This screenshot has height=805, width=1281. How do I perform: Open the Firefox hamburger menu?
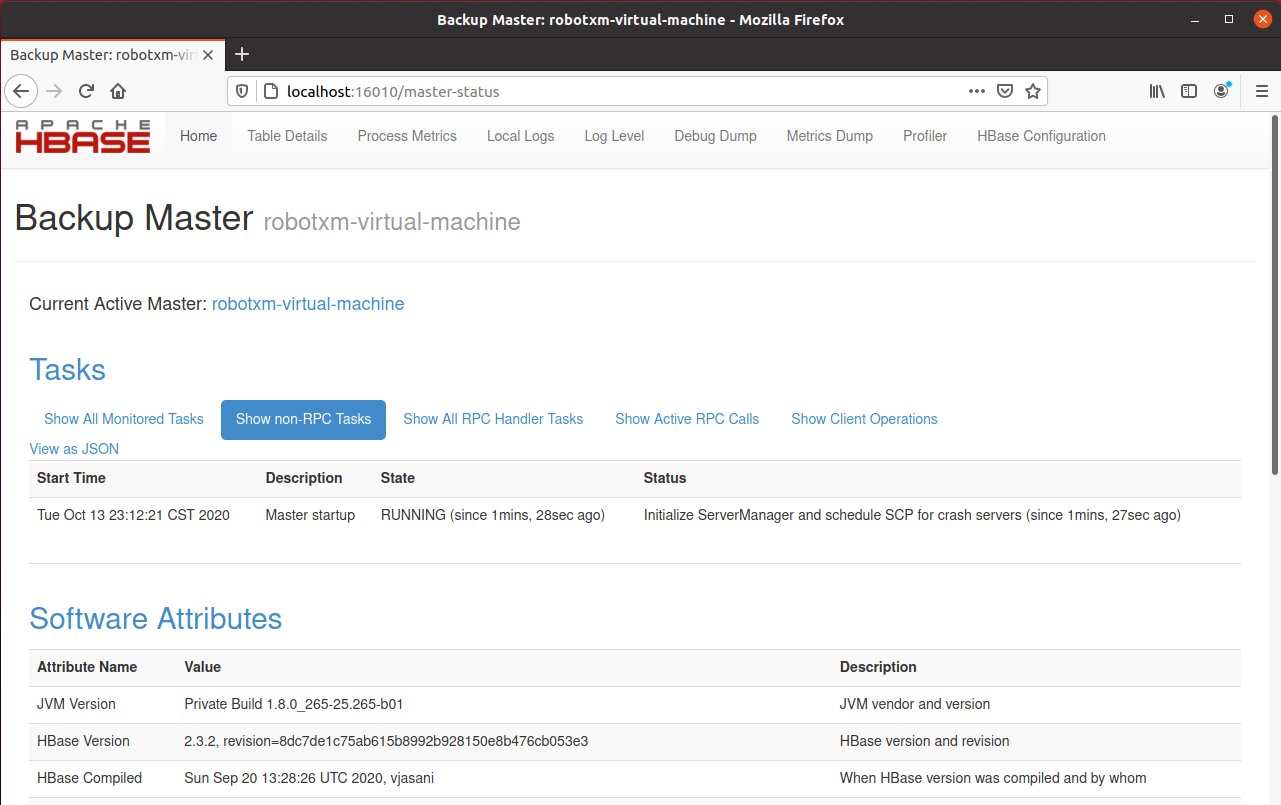pos(1261,91)
